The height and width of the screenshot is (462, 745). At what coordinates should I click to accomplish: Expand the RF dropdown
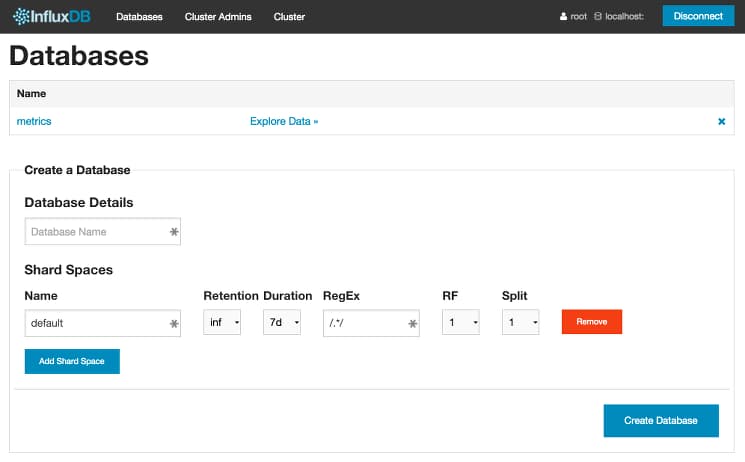click(x=460, y=322)
